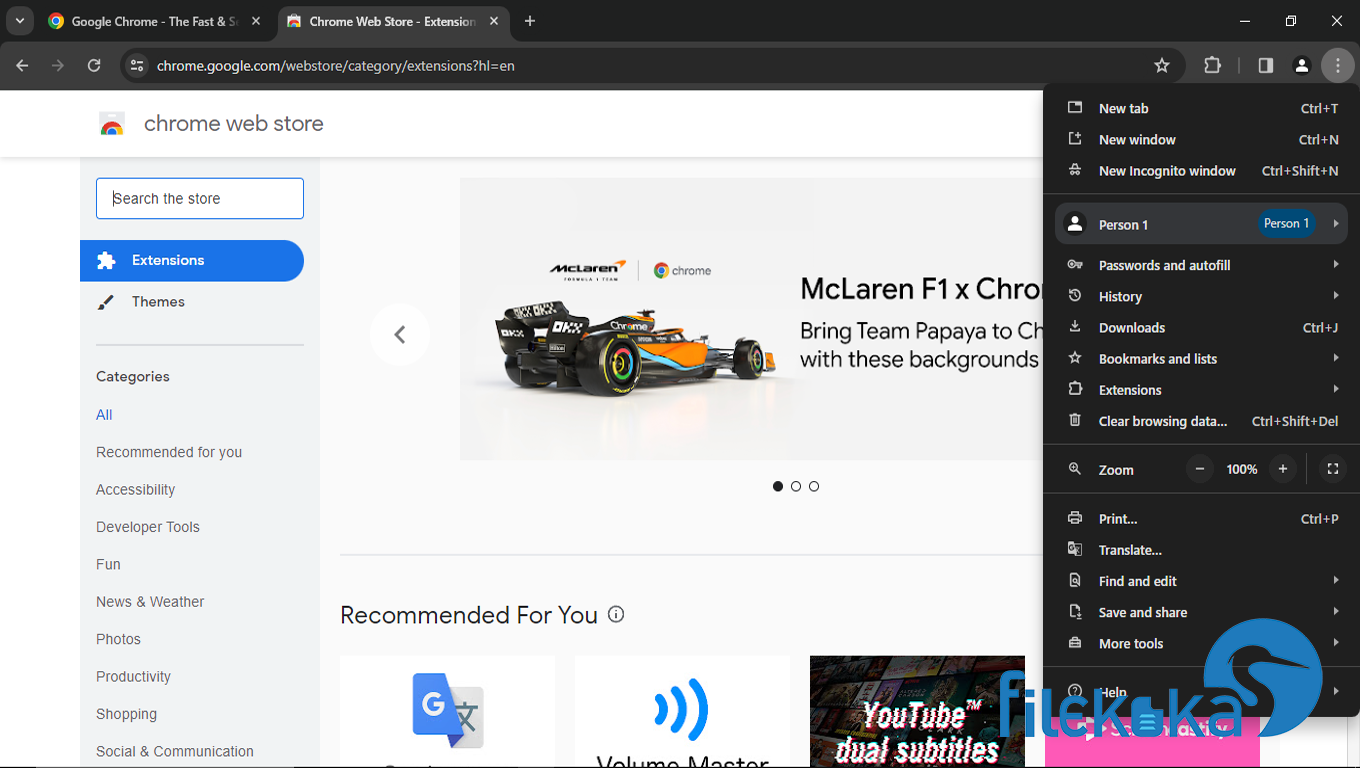
Task: Increase zoom with the plus button
Action: pyautogui.click(x=1283, y=469)
